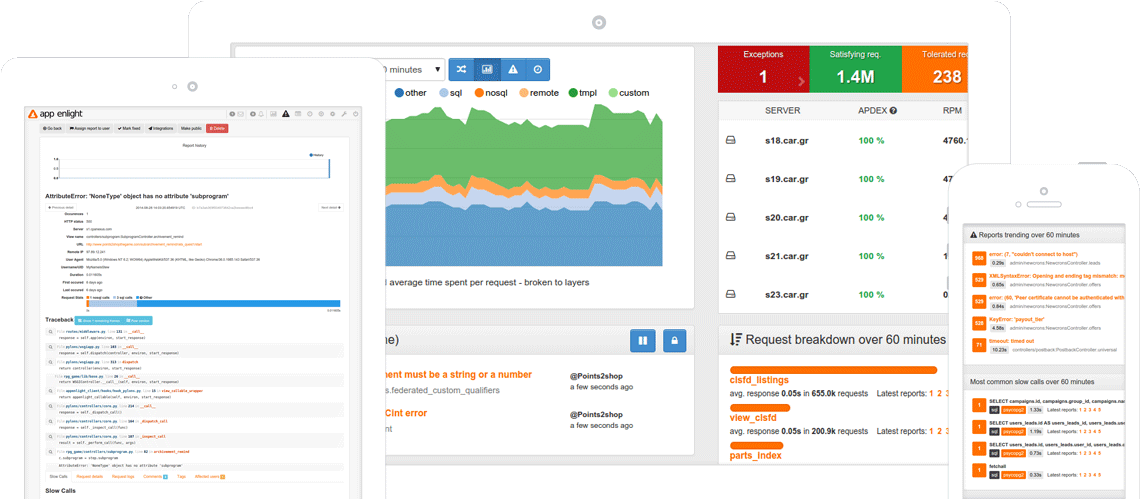Switch to the Affected users tab
The width and height of the screenshot is (1140, 499).
coord(209,476)
